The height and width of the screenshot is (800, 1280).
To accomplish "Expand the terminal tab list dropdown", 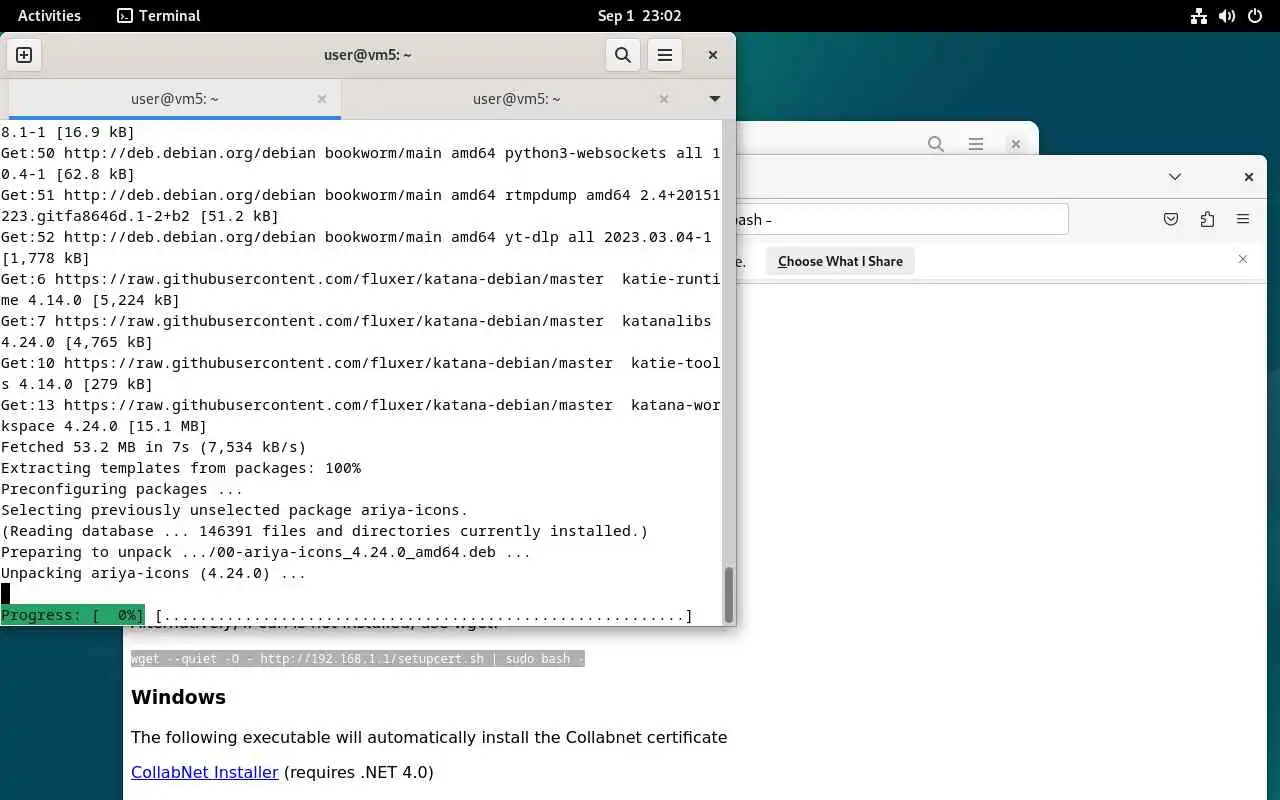I will coord(715,99).
